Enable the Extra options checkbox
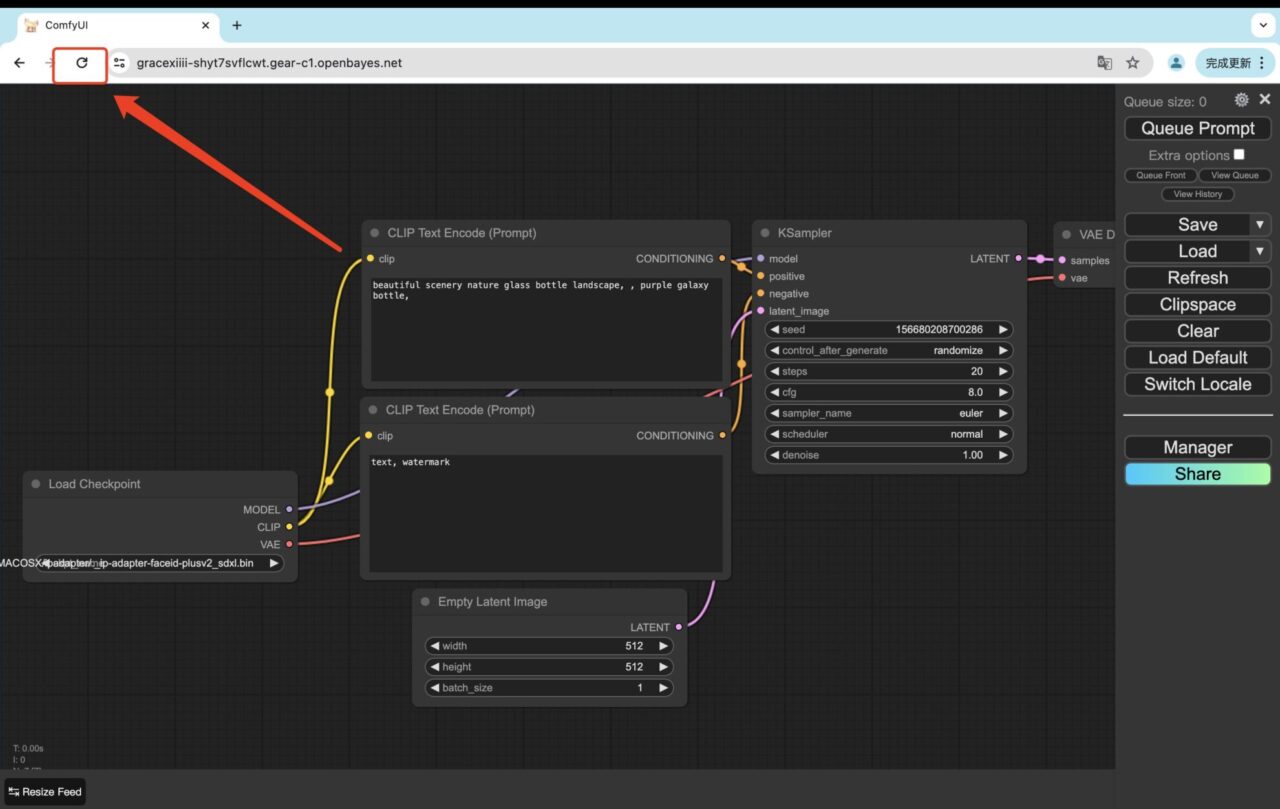The image size is (1280, 809). (x=1239, y=155)
